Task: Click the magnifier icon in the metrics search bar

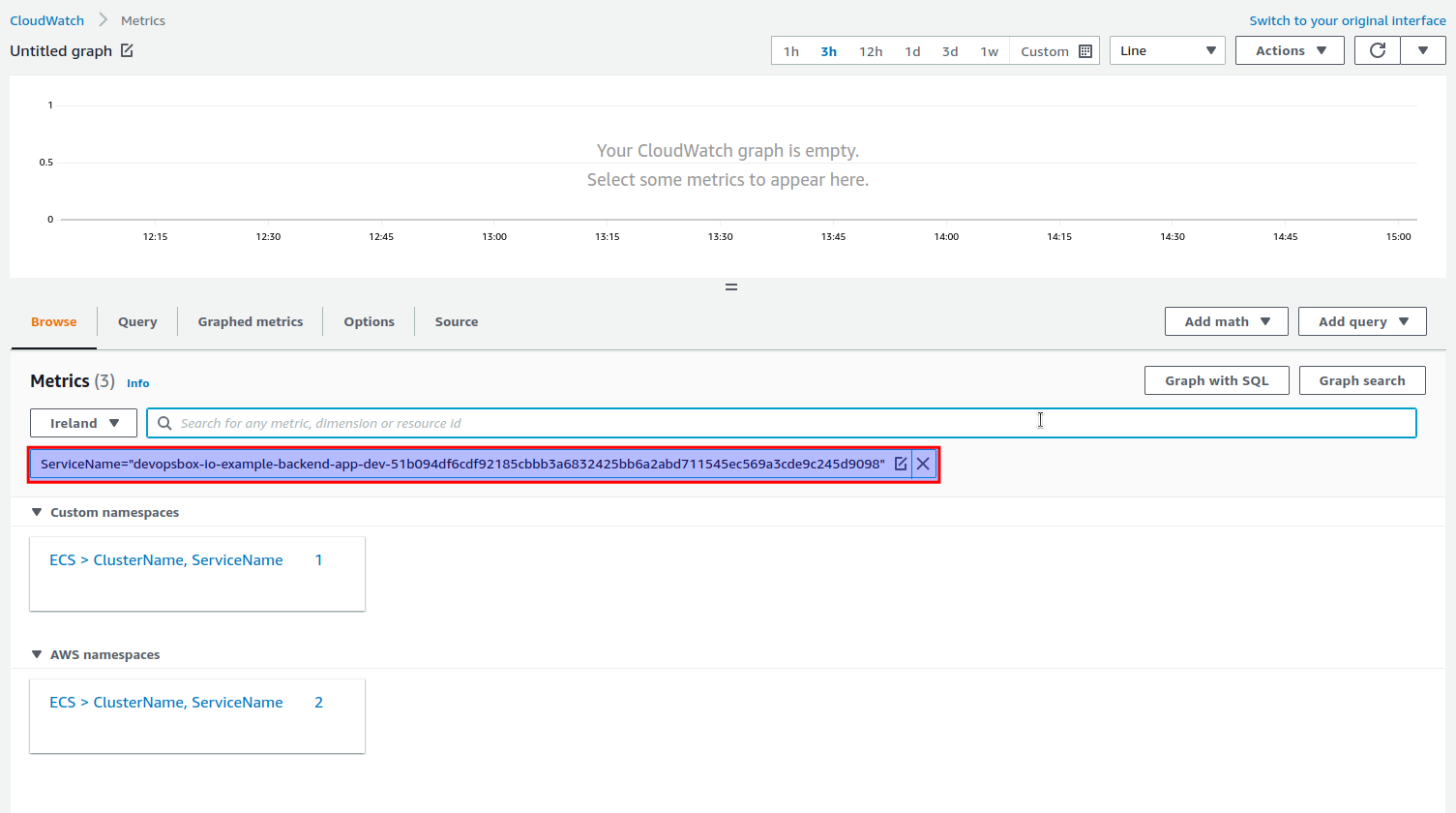Action: click(x=164, y=423)
